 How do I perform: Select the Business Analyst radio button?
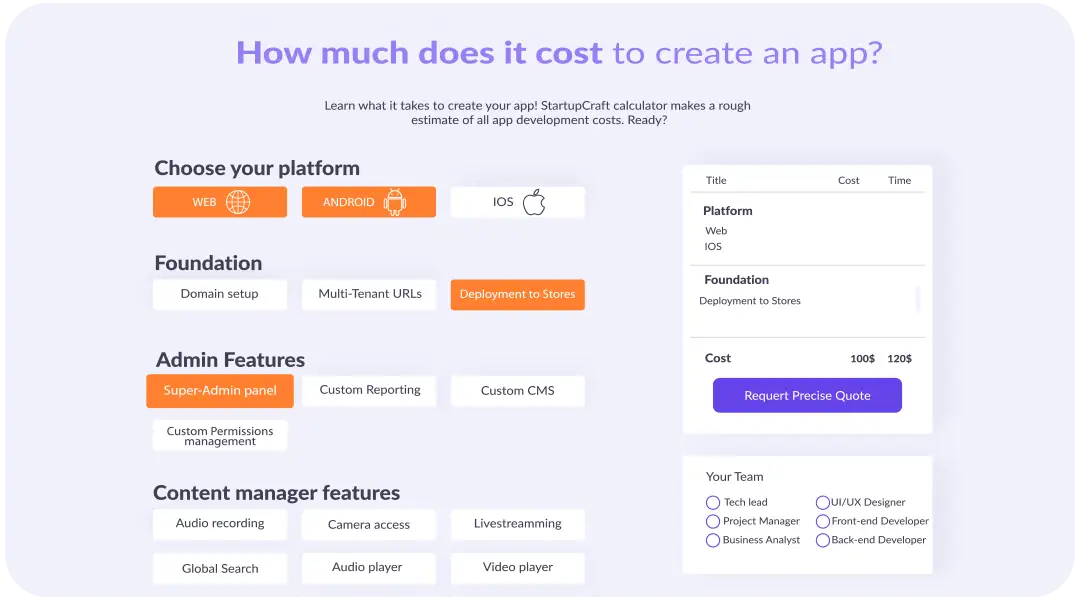[x=713, y=540]
